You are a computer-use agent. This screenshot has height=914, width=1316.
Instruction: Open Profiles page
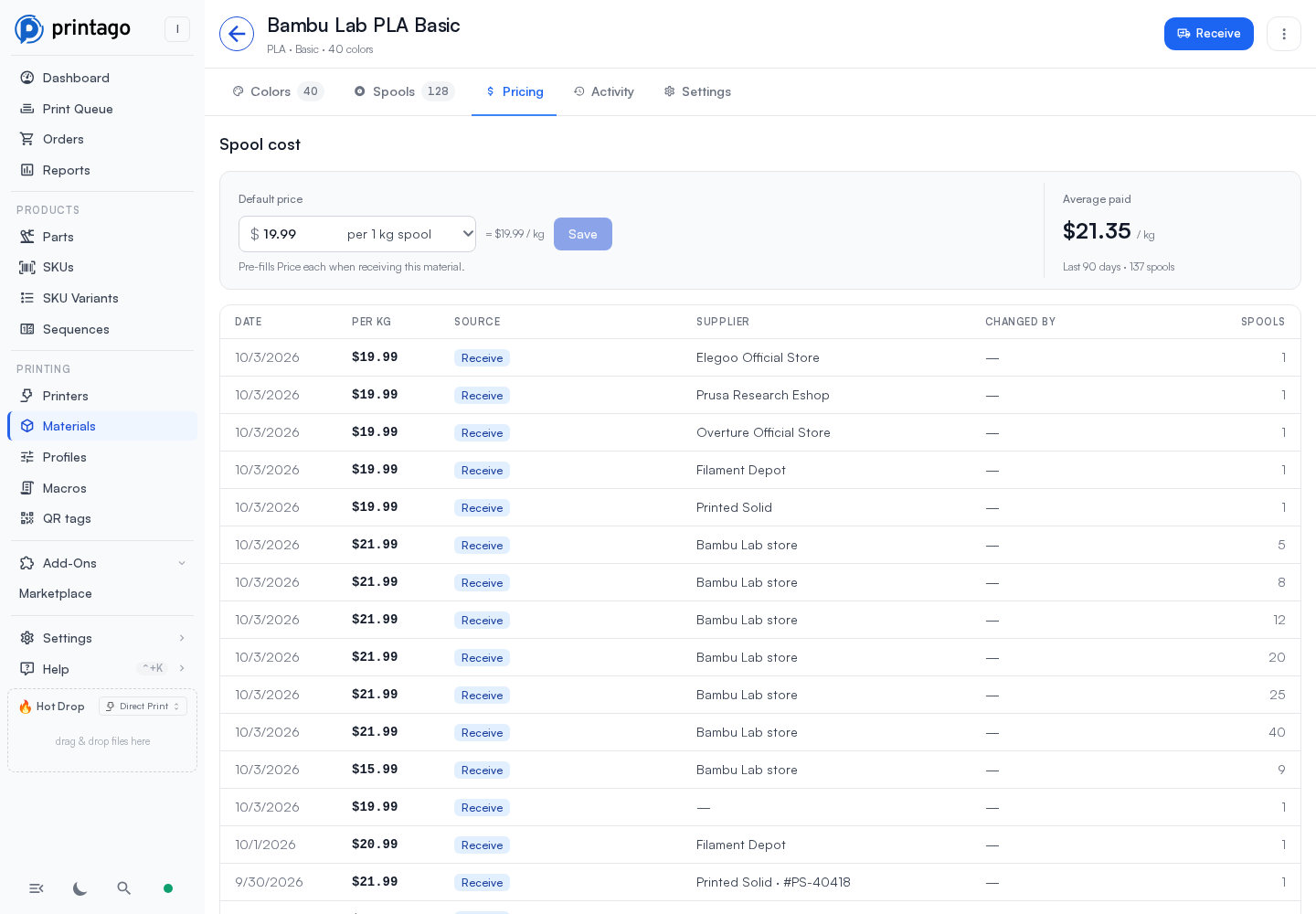pos(102,457)
